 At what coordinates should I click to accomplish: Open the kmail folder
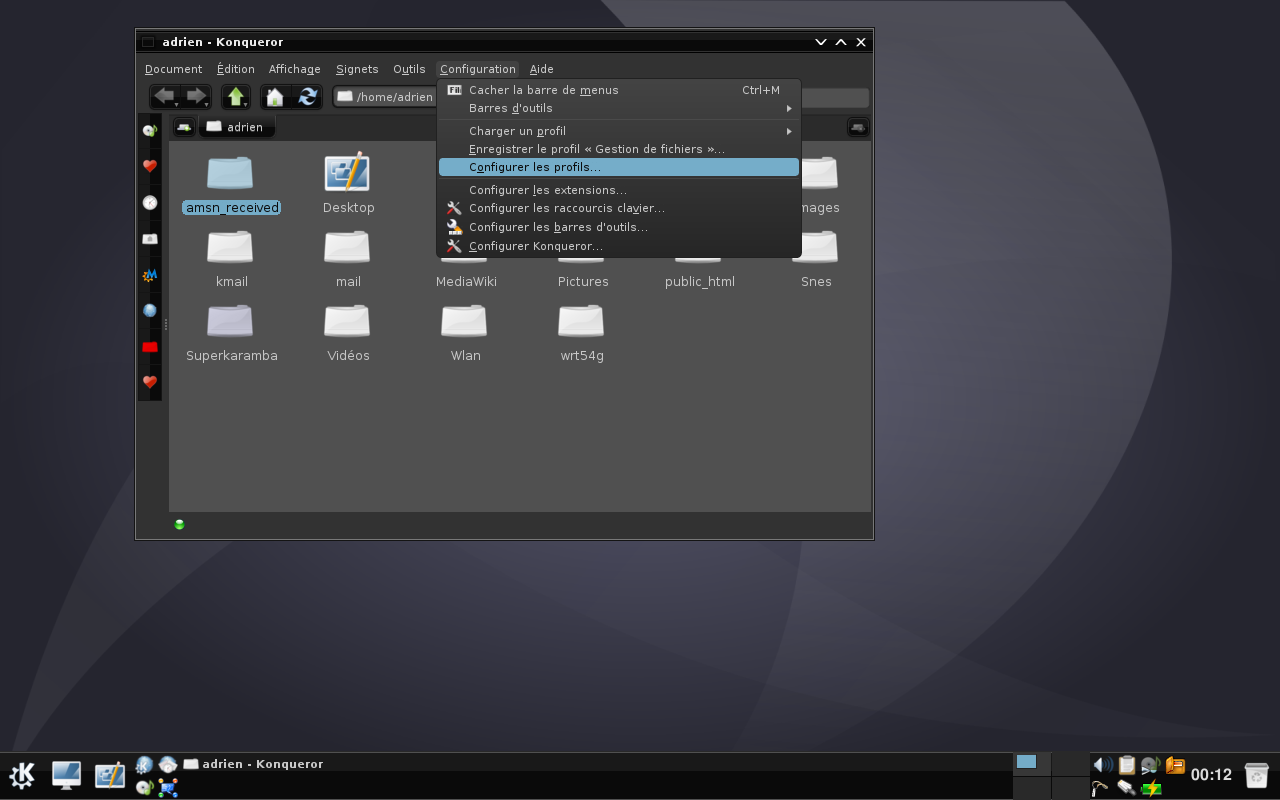(231, 258)
